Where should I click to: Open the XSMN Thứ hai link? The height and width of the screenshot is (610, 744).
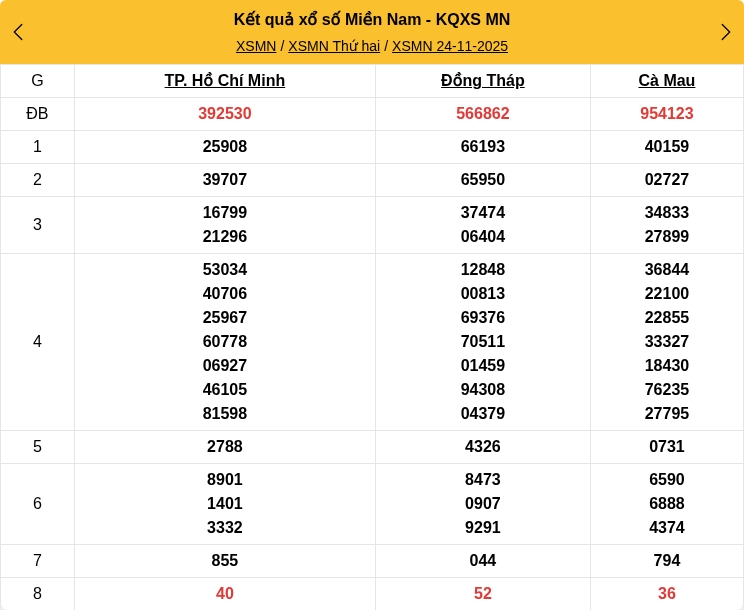(x=334, y=46)
